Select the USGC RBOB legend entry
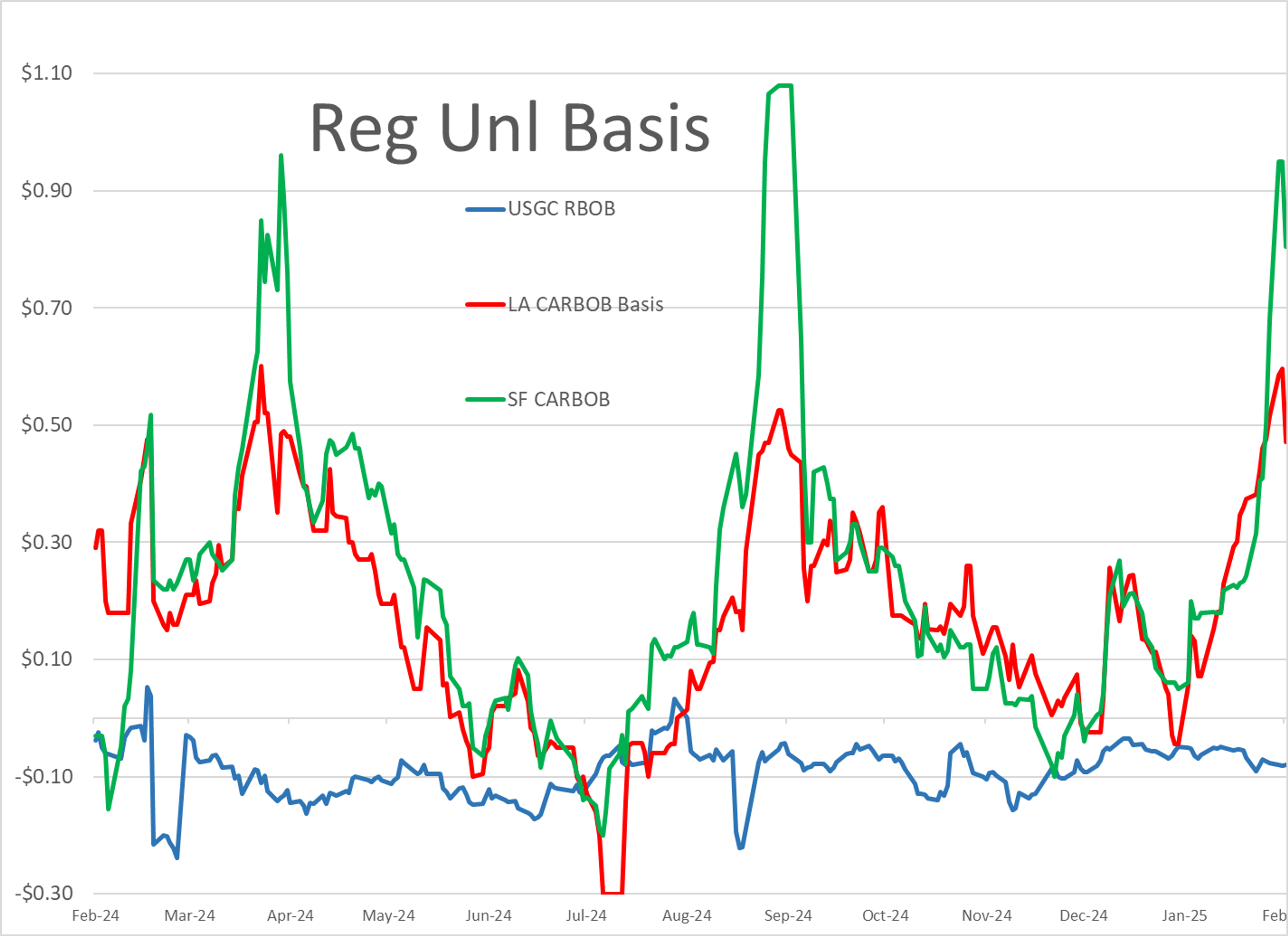The image size is (1288, 936). coord(561,209)
